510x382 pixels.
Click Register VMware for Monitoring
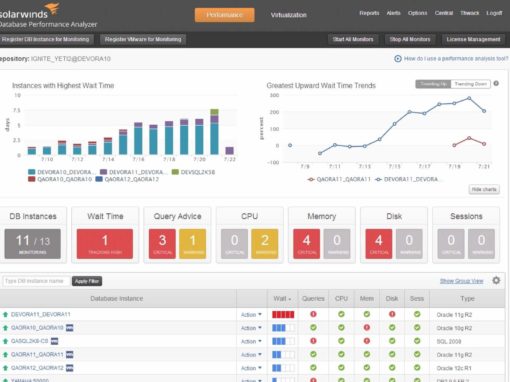tap(143, 39)
